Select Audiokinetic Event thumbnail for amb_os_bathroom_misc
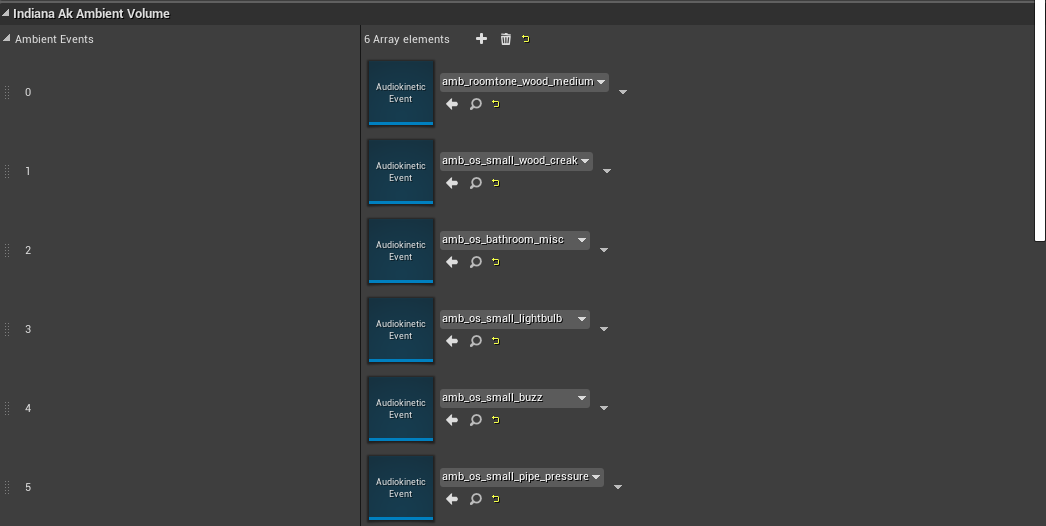This screenshot has width=1046, height=526. click(400, 250)
